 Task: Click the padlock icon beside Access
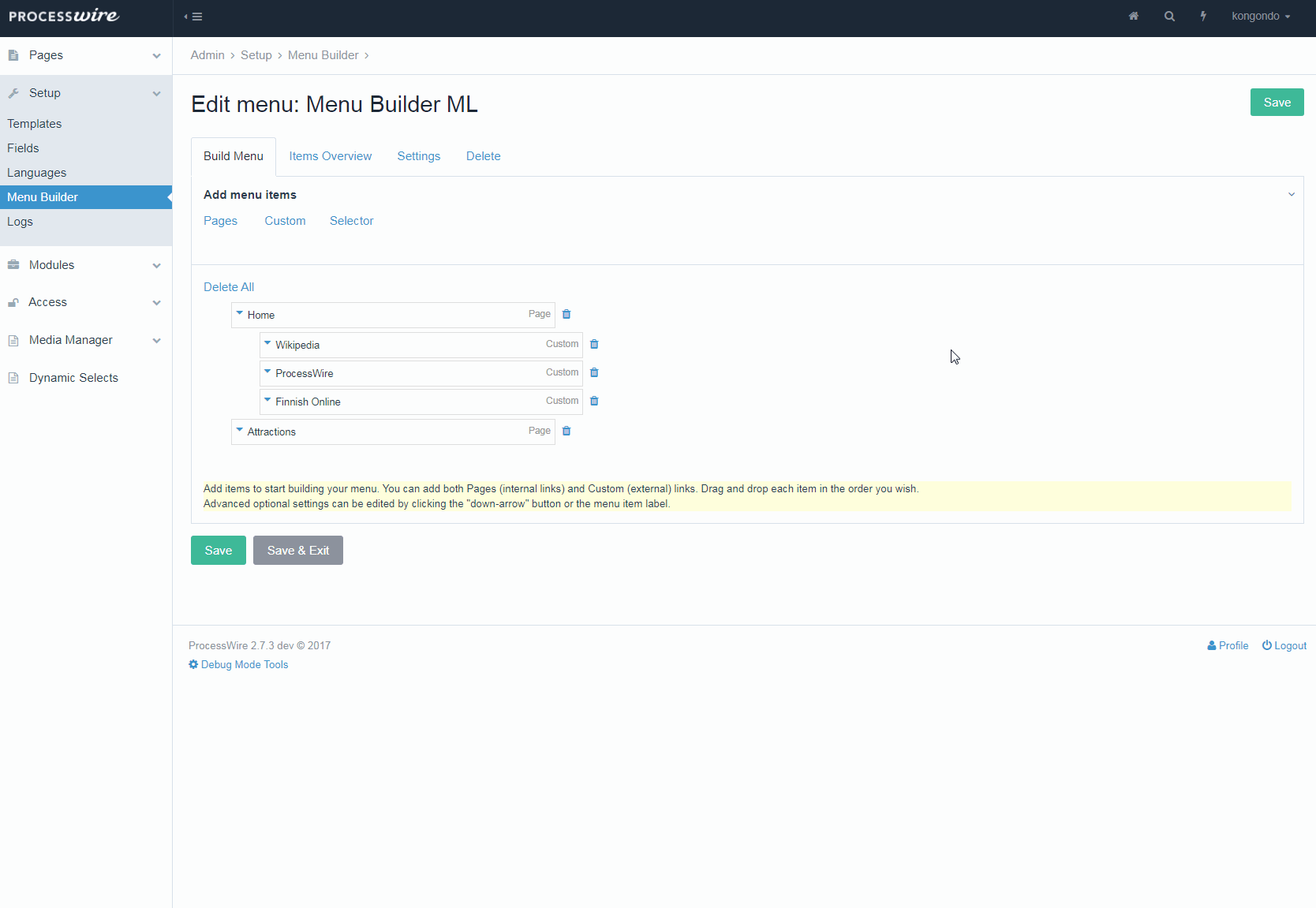coord(13,302)
